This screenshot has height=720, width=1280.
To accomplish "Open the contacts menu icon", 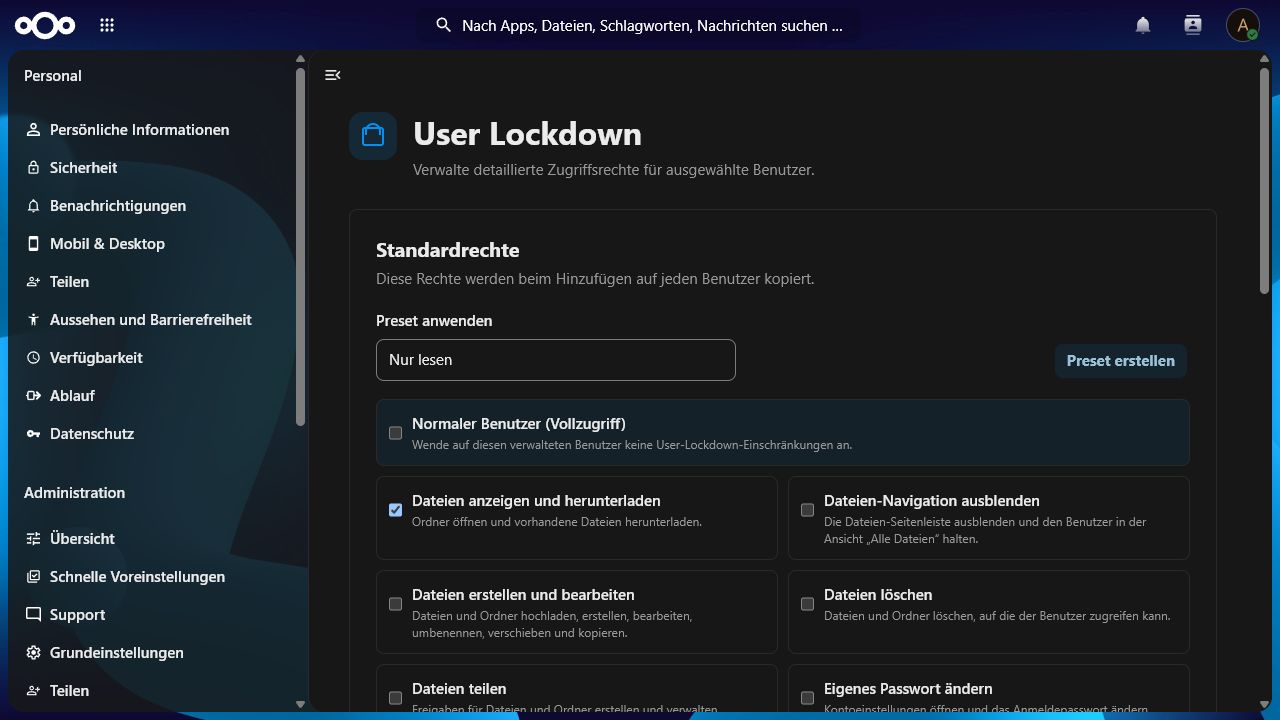I will click(1193, 26).
